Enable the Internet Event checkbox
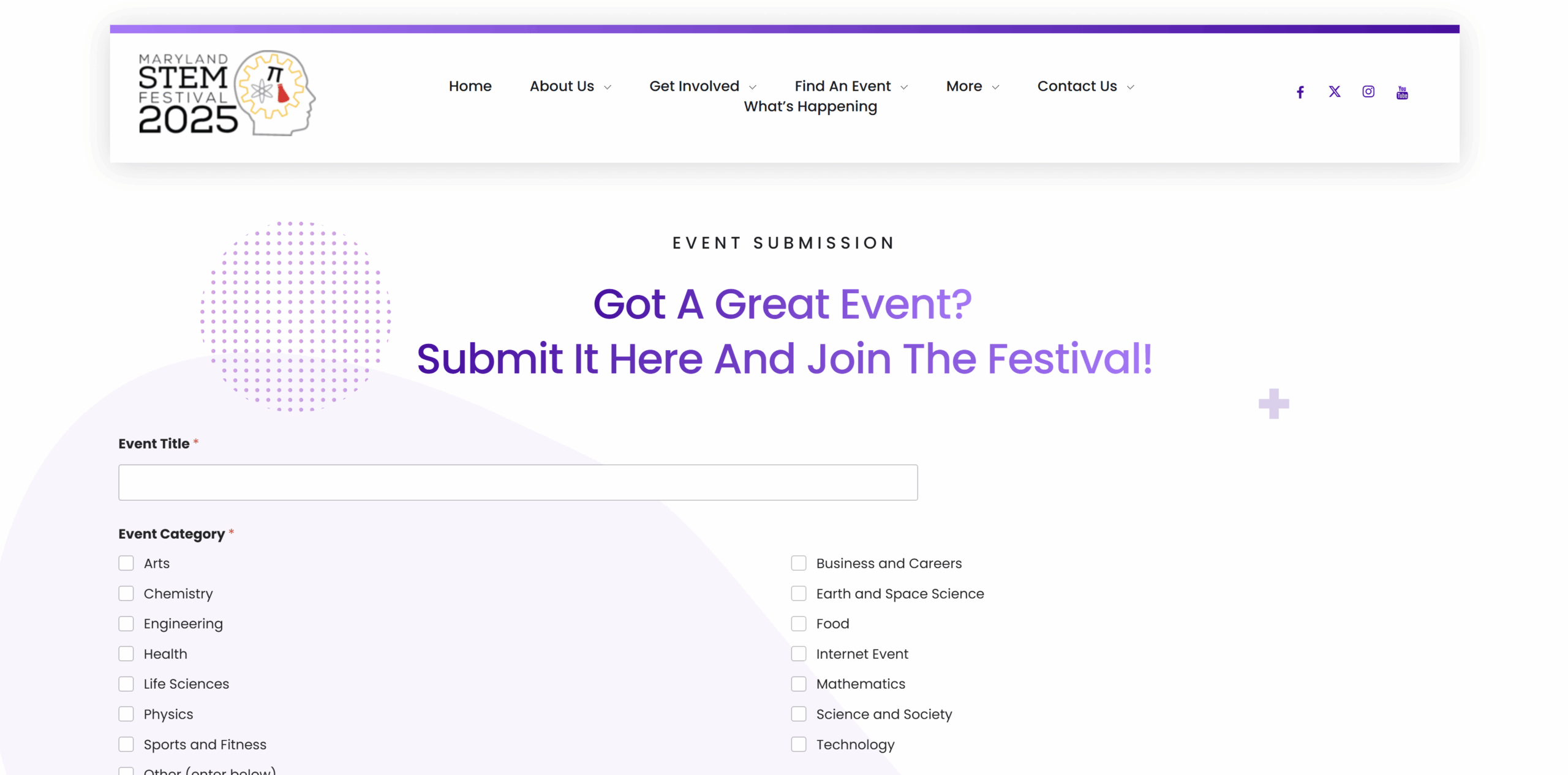Viewport: 1568px width, 775px height. (x=798, y=654)
